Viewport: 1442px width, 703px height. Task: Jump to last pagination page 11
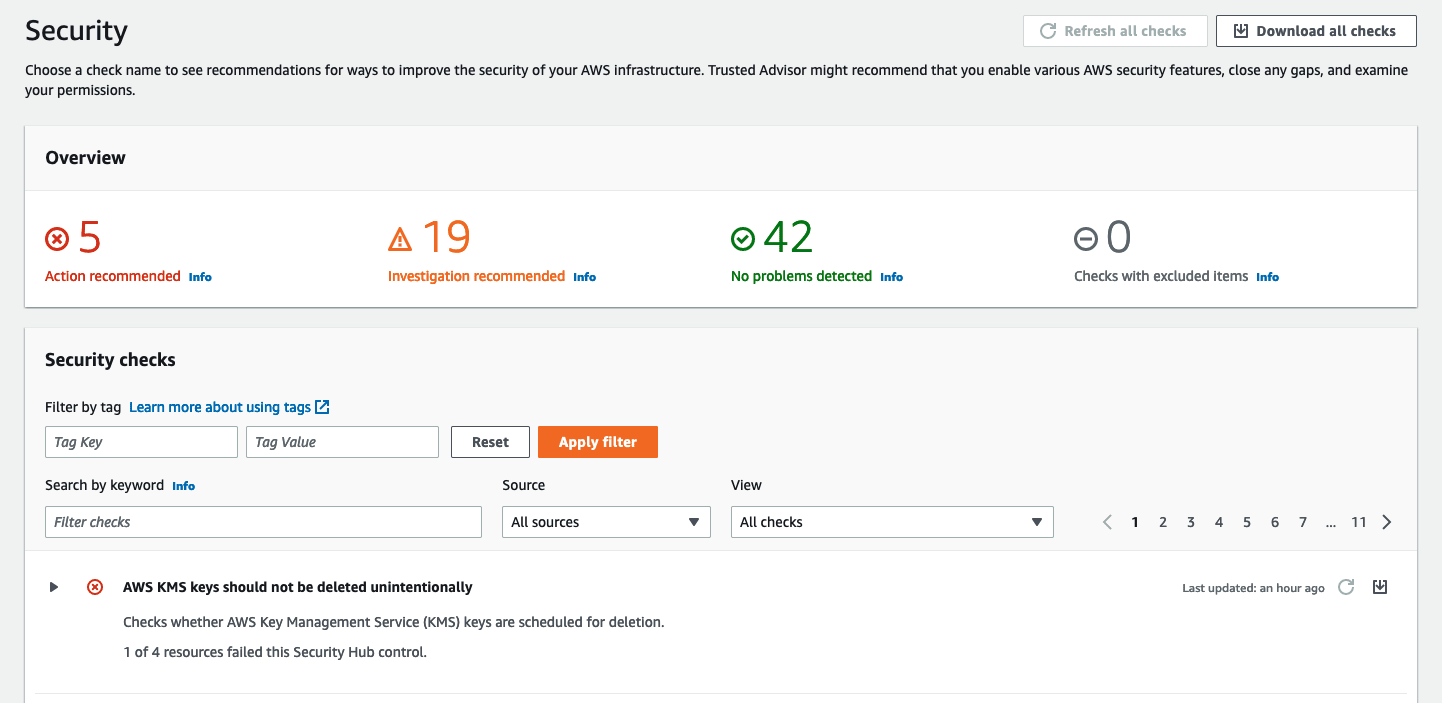tap(1359, 522)
